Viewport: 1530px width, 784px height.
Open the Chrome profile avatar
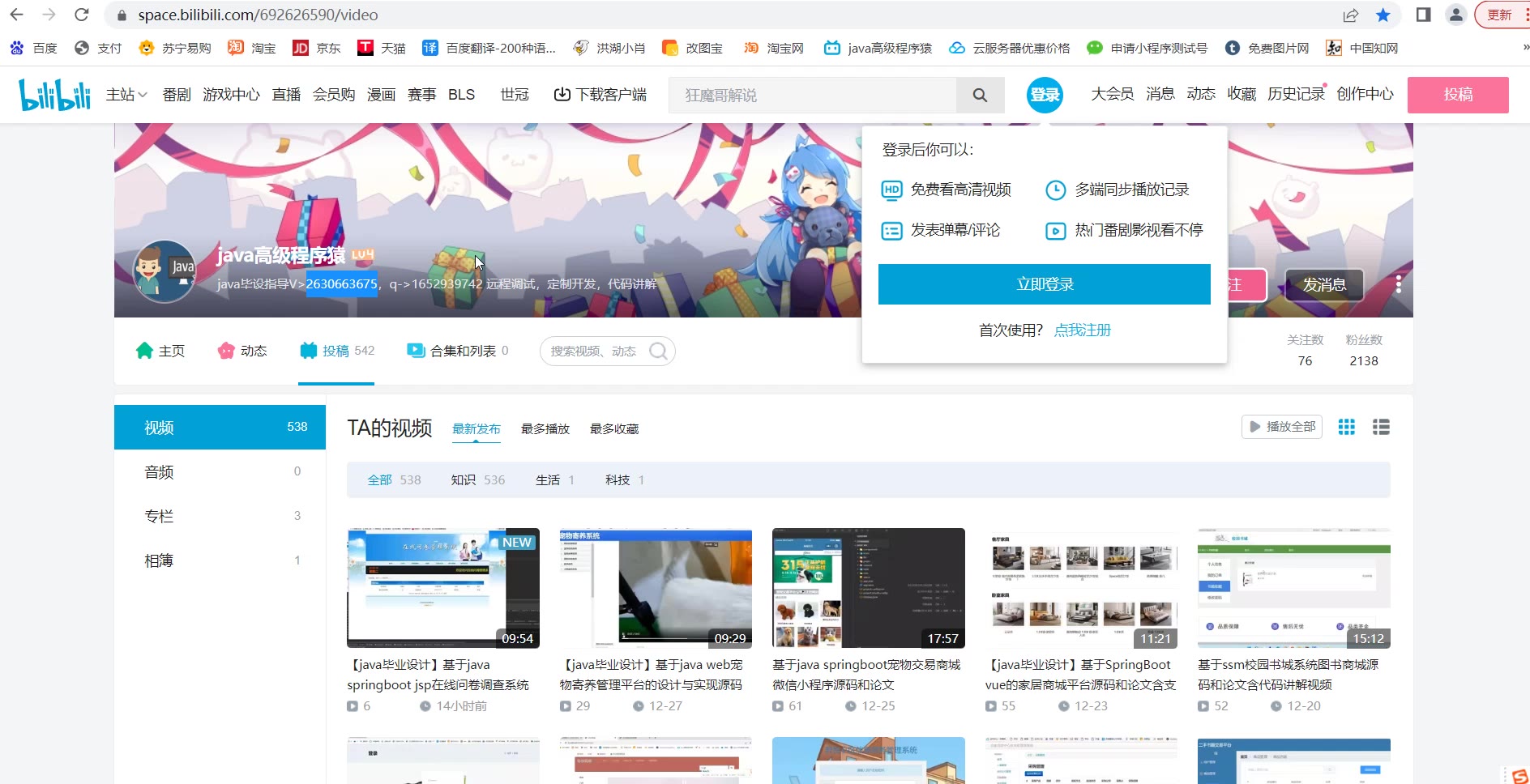point(1456,15)
